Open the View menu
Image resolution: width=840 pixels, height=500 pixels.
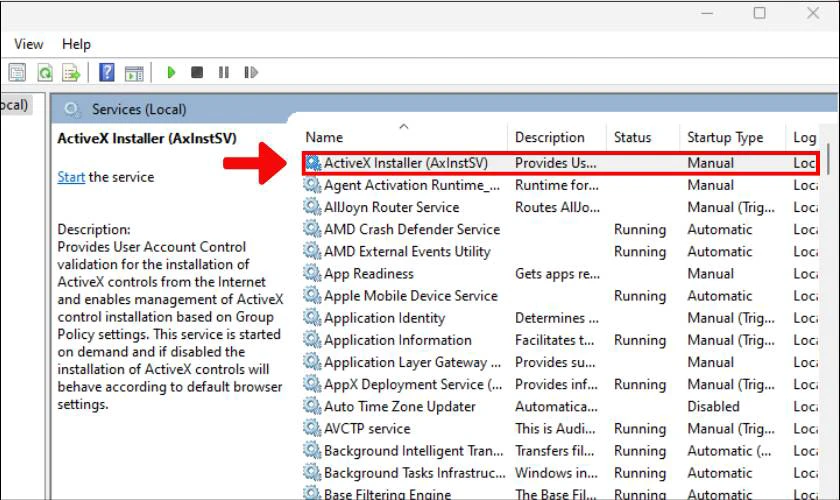pos(28,44)
